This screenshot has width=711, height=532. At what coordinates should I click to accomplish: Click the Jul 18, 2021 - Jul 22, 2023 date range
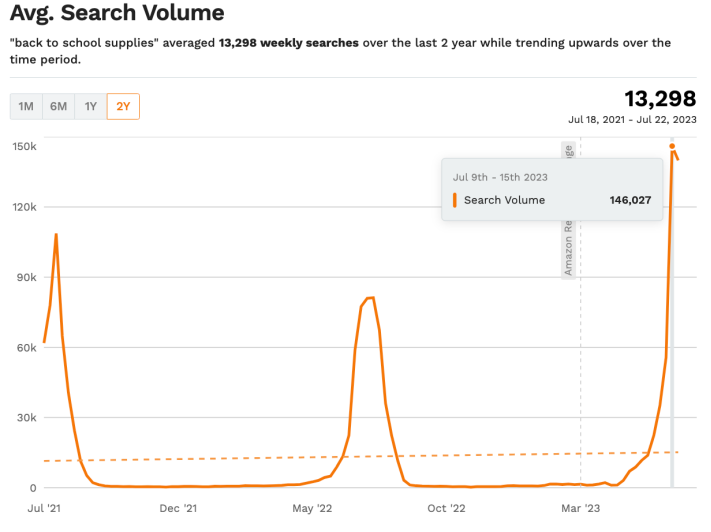pos(632,119)
